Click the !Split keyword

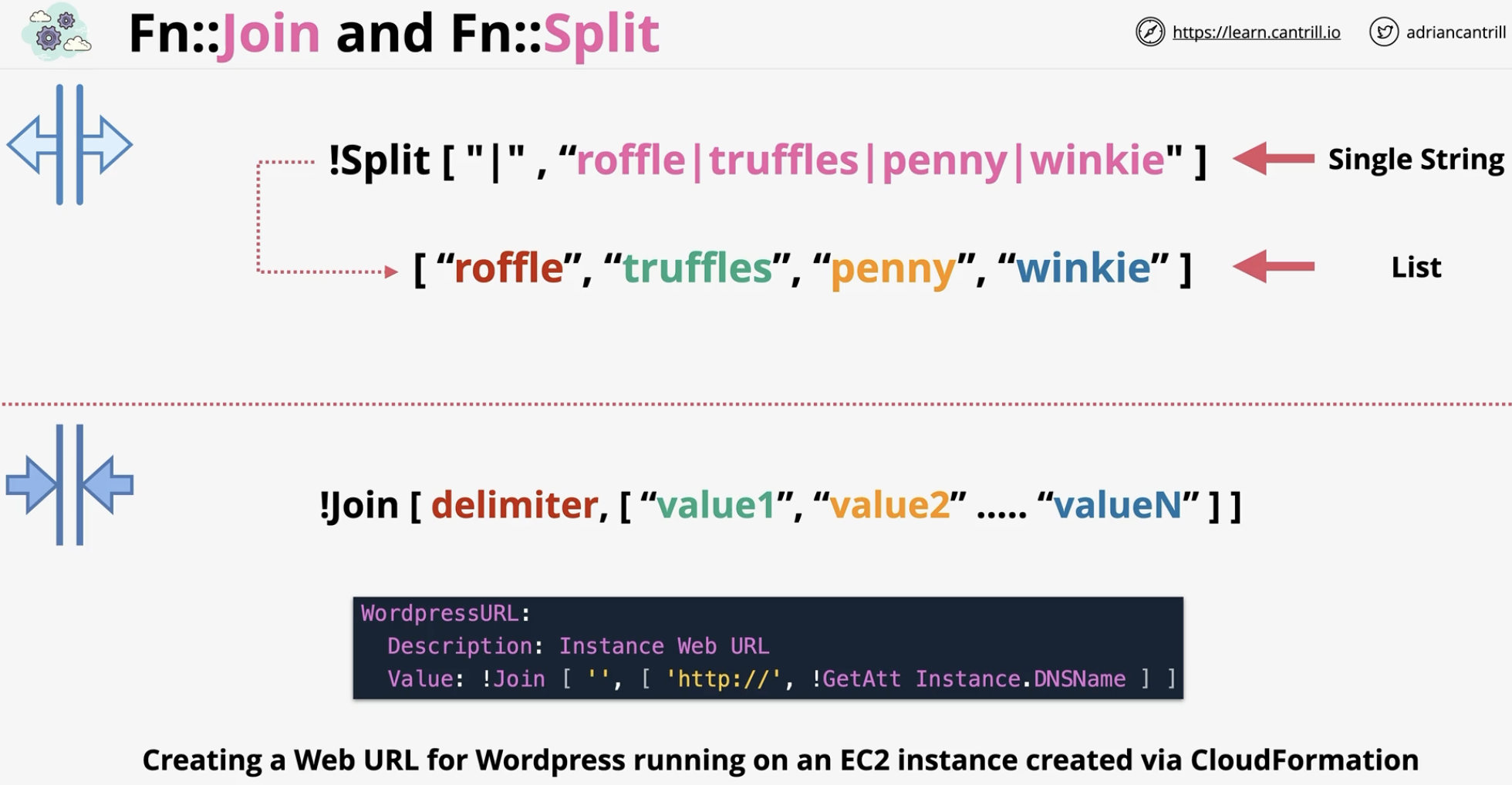click(x=379, y=160)
